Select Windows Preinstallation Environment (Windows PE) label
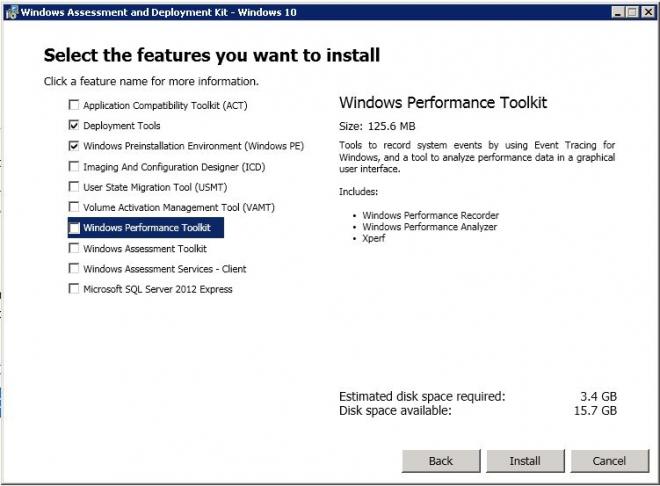This screenshot has height=486, width=660. pyautogui.click(x=193, y=146)
